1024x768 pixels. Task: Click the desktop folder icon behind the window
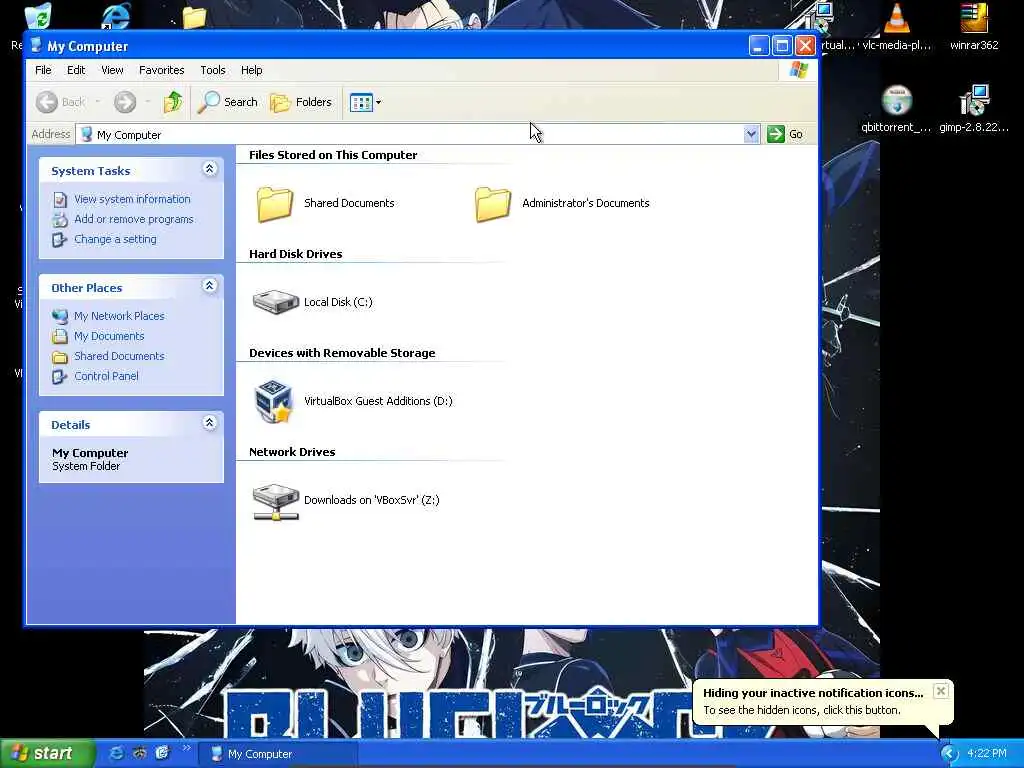[x=194, y=17]
